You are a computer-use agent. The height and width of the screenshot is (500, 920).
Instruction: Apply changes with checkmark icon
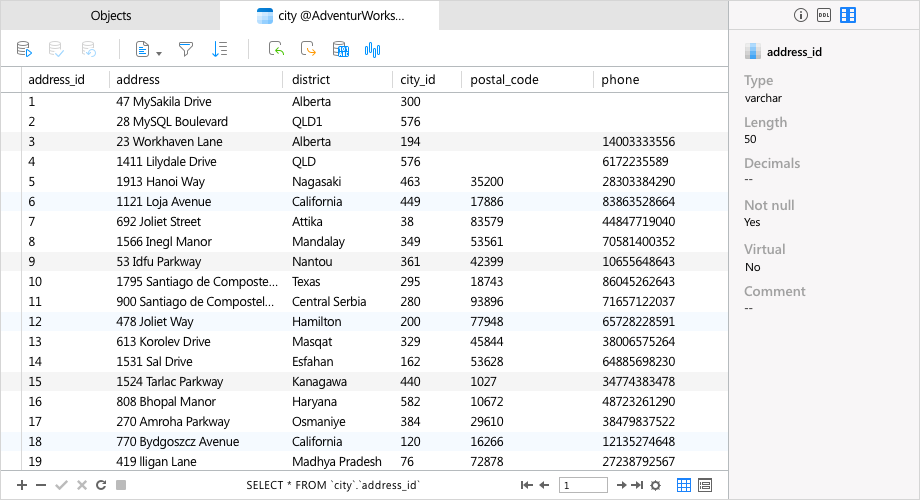click(x=61, y=485)
